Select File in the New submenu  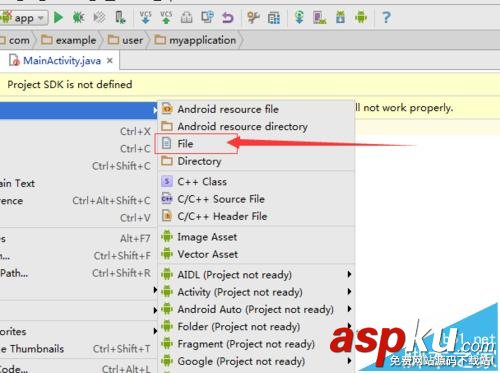[256, 144]
